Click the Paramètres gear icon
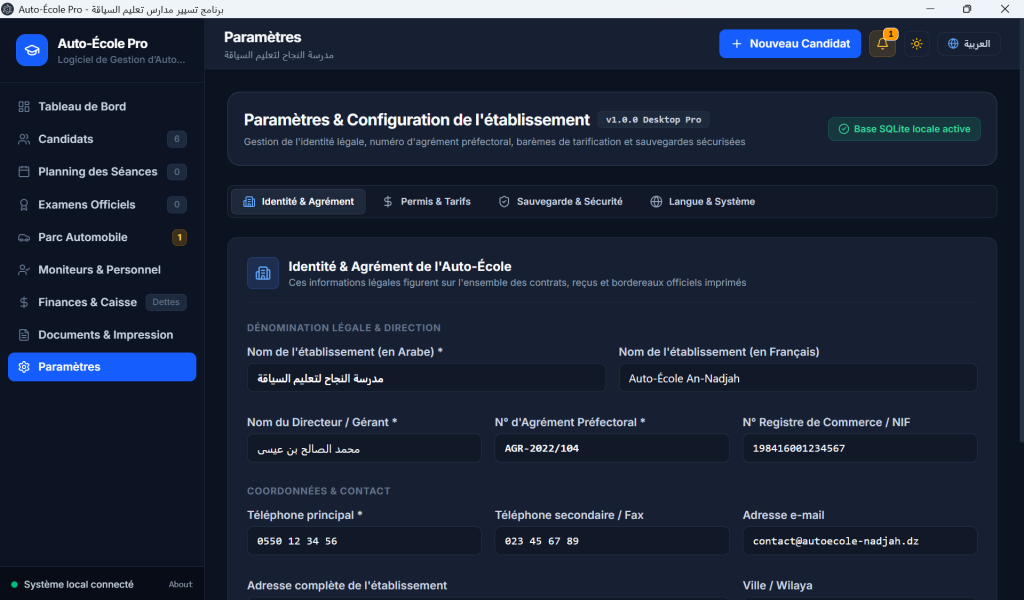 (x=24, y=367)
